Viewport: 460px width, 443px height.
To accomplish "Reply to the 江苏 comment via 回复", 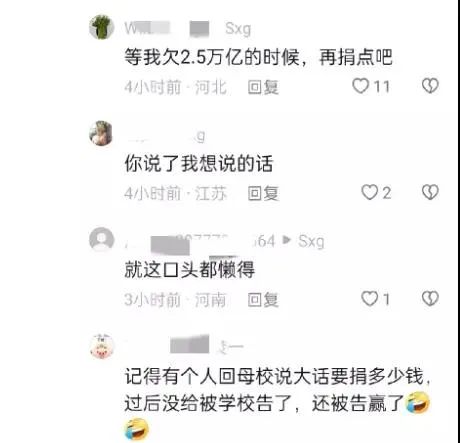I will point(263,193).
